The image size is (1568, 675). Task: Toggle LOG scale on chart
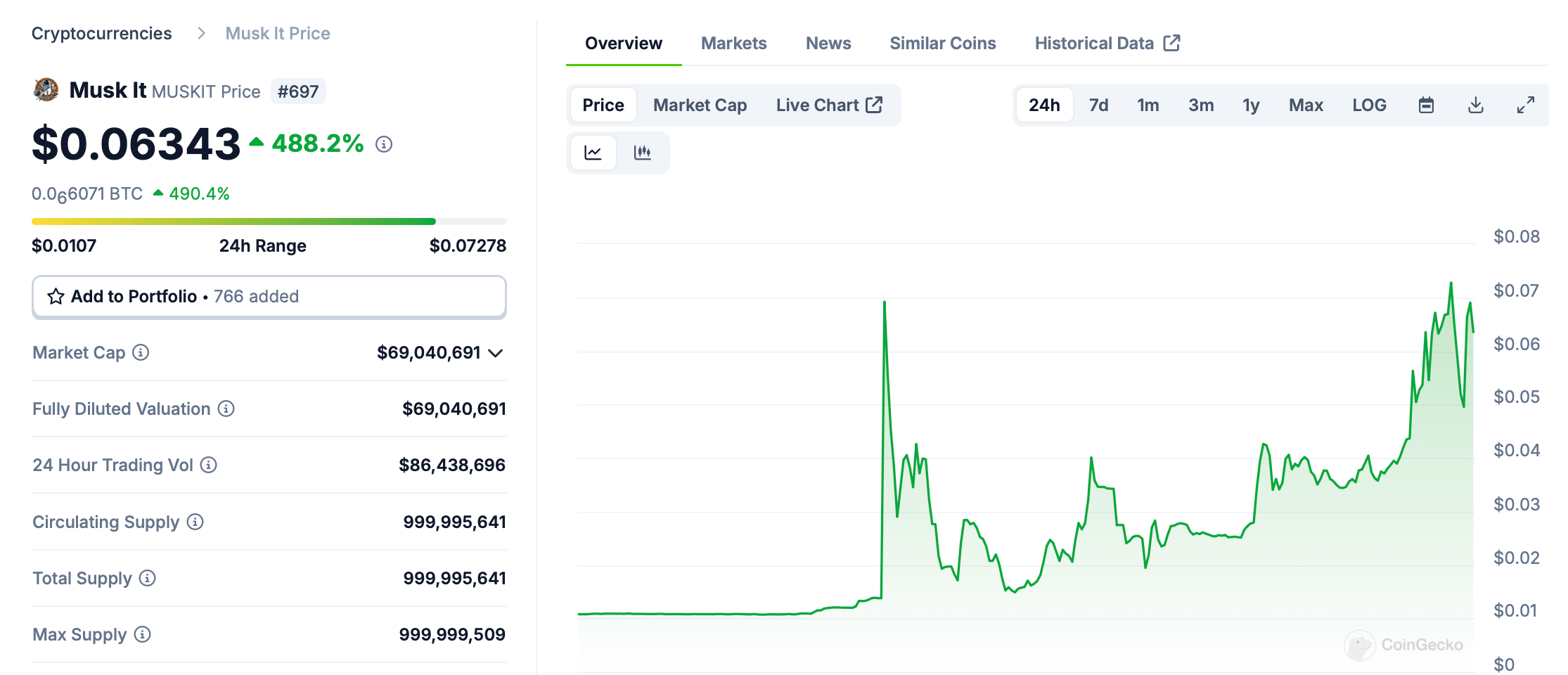coord(1369,105)
